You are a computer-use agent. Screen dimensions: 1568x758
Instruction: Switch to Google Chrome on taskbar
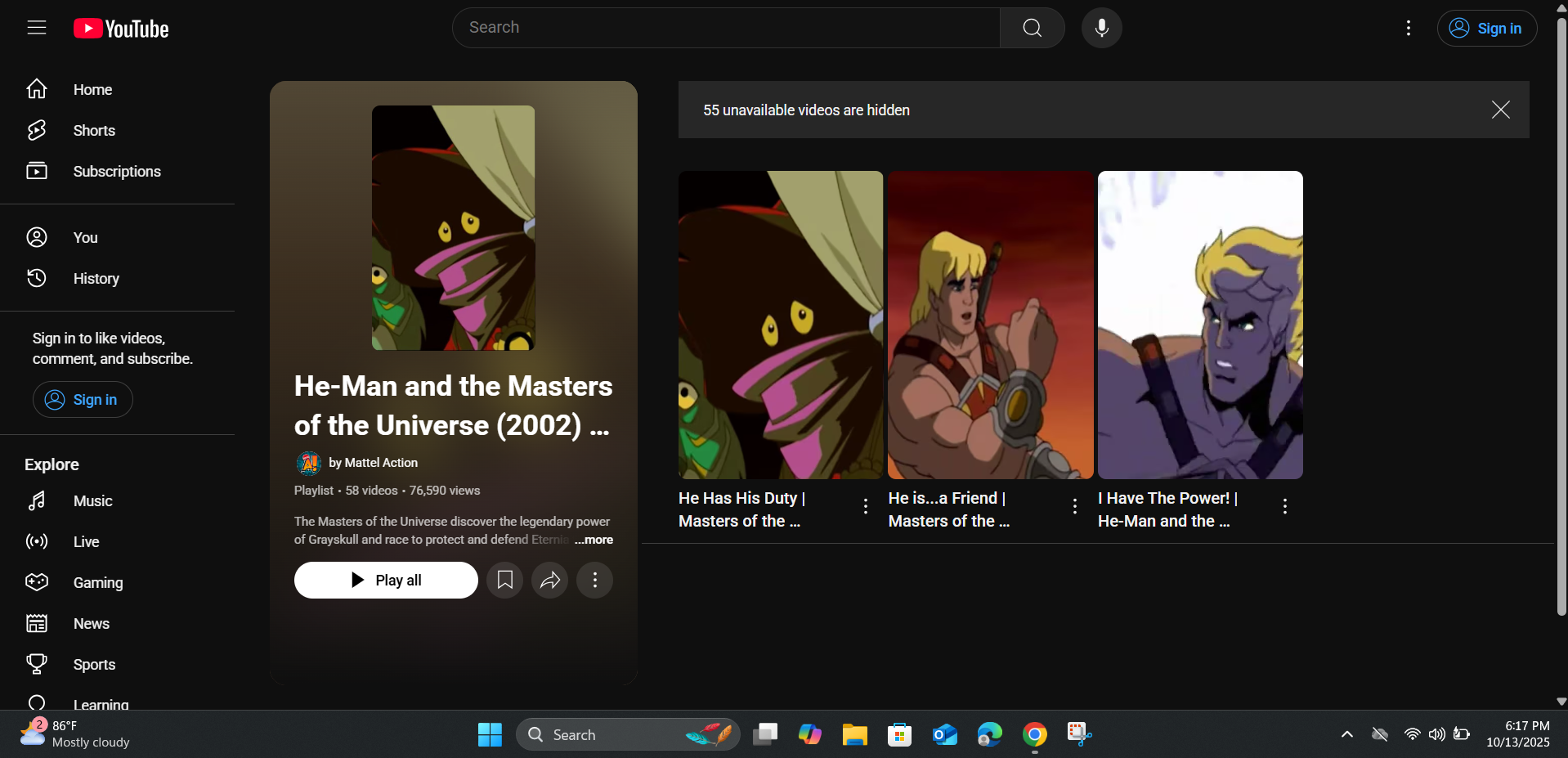click(1035, 734)
